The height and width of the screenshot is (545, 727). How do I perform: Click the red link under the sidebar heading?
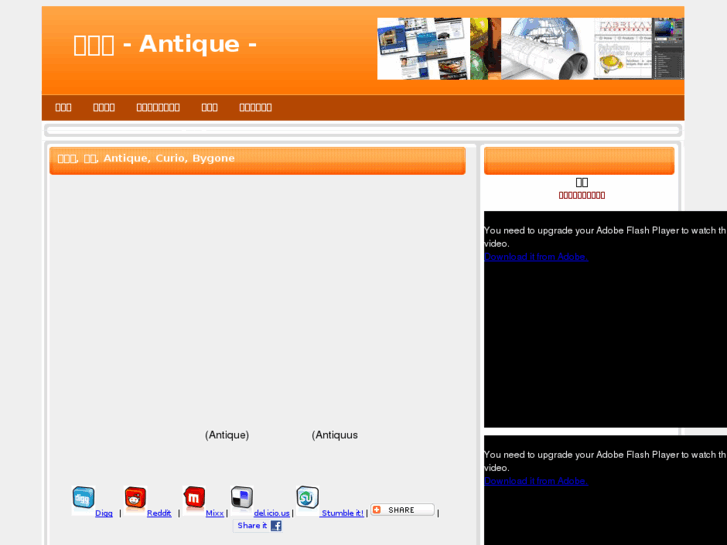[x=582, y=195]
